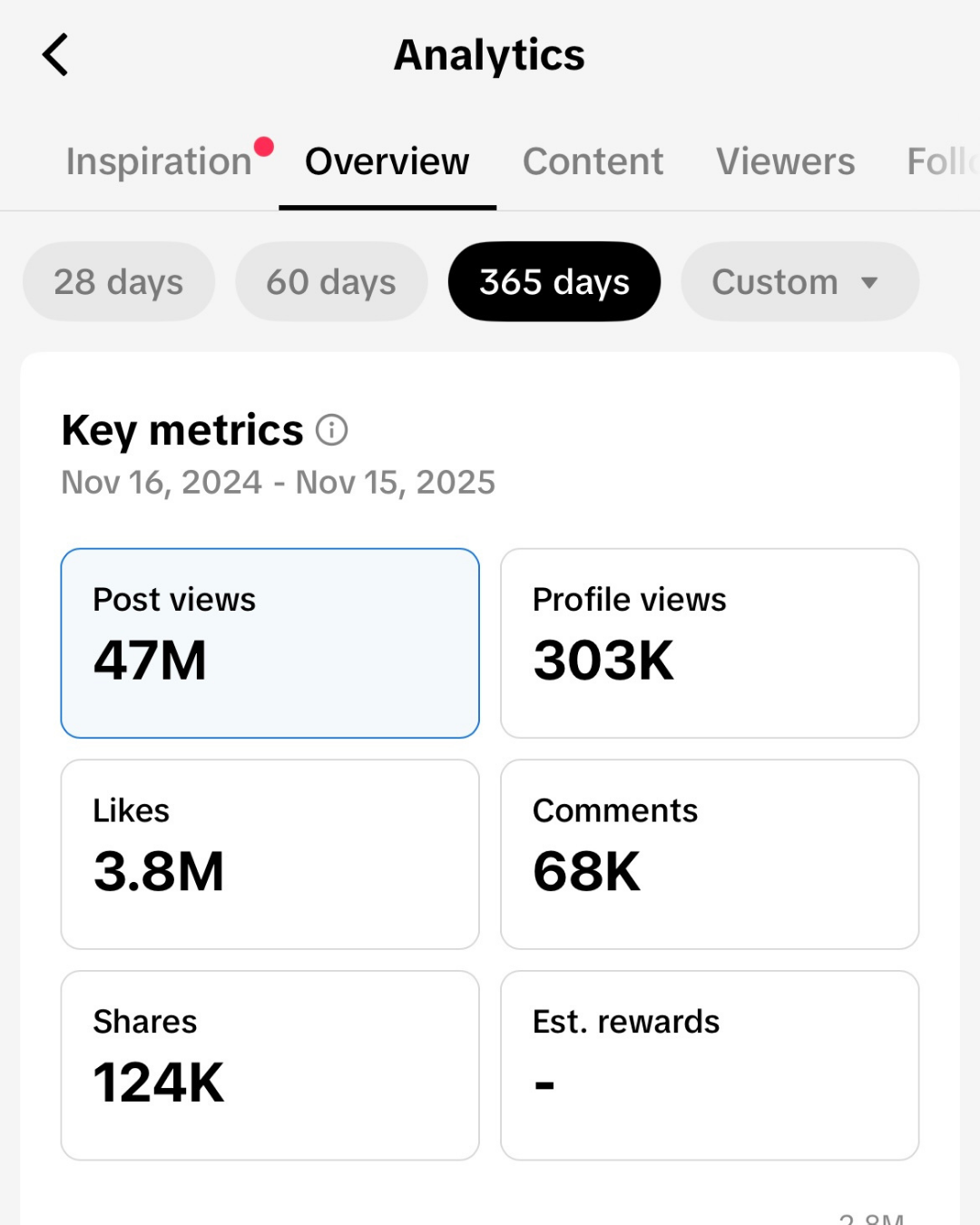980x1225 pixels.
Task: Open the Comments metric card
Action: 709,853
